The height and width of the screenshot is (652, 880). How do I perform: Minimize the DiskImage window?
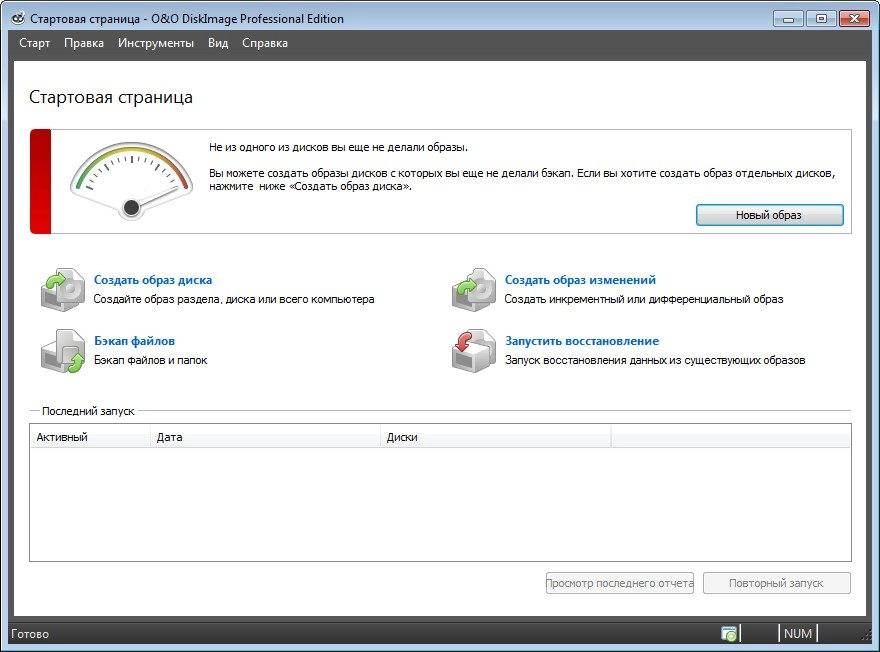[788, 19]
